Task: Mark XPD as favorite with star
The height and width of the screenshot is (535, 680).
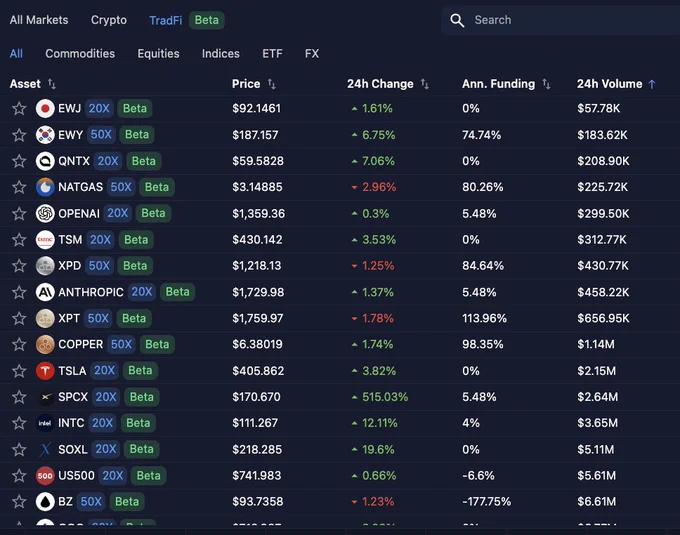Action: pyautogui.click(x=19, y=266)
